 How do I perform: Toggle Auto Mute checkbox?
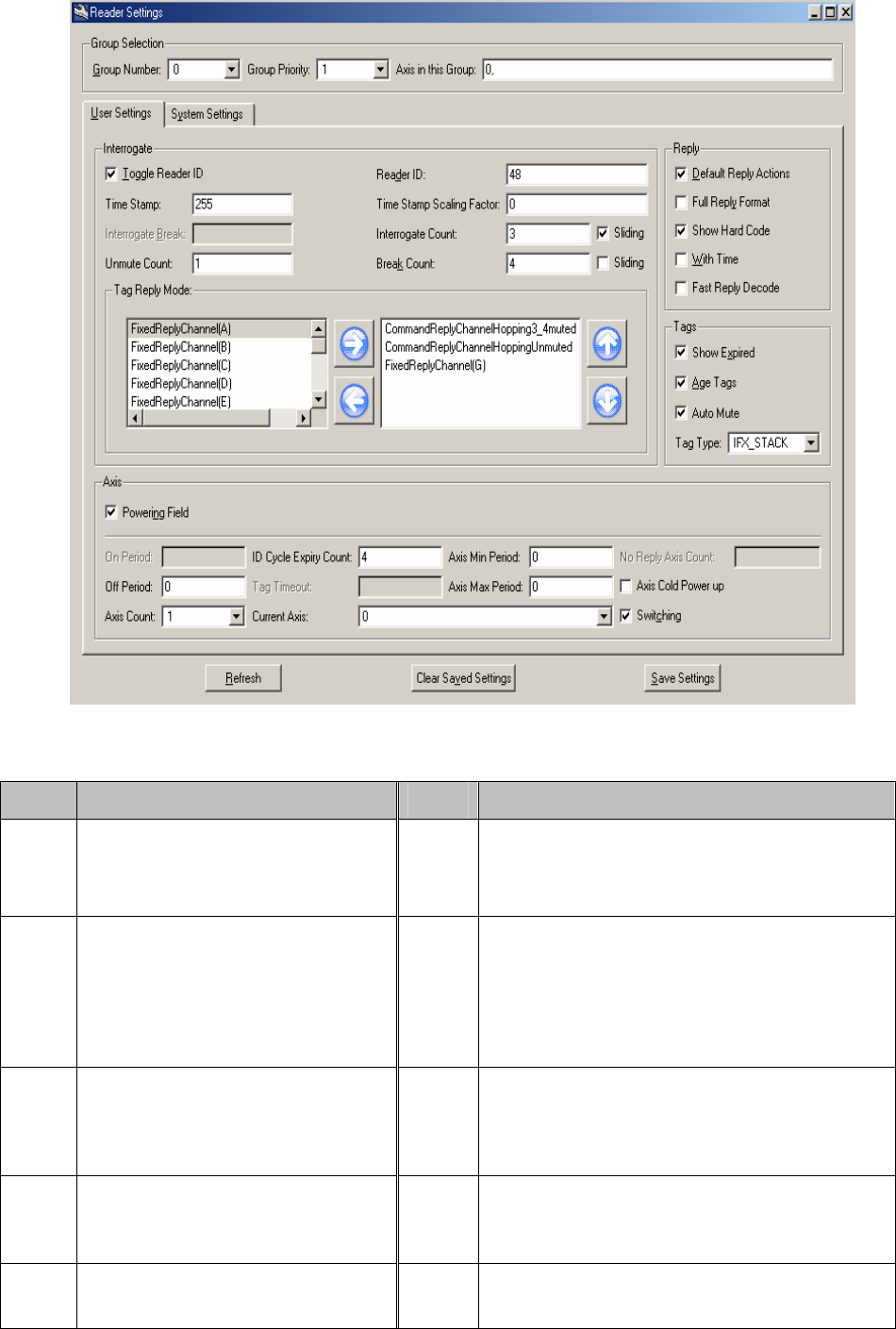tap(681, 413)
